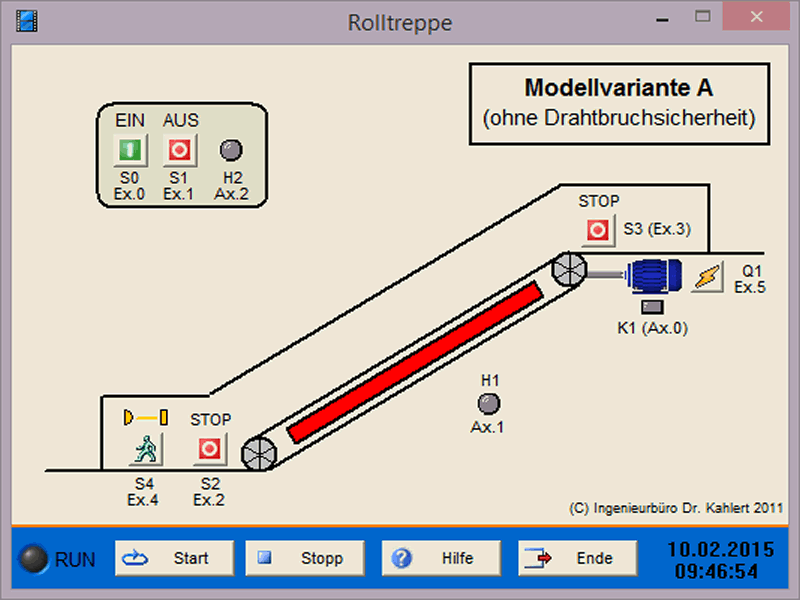The image size is (800, 600).
Task: Click the H1 indicator lamp
Action: click(x=489, y=403)
